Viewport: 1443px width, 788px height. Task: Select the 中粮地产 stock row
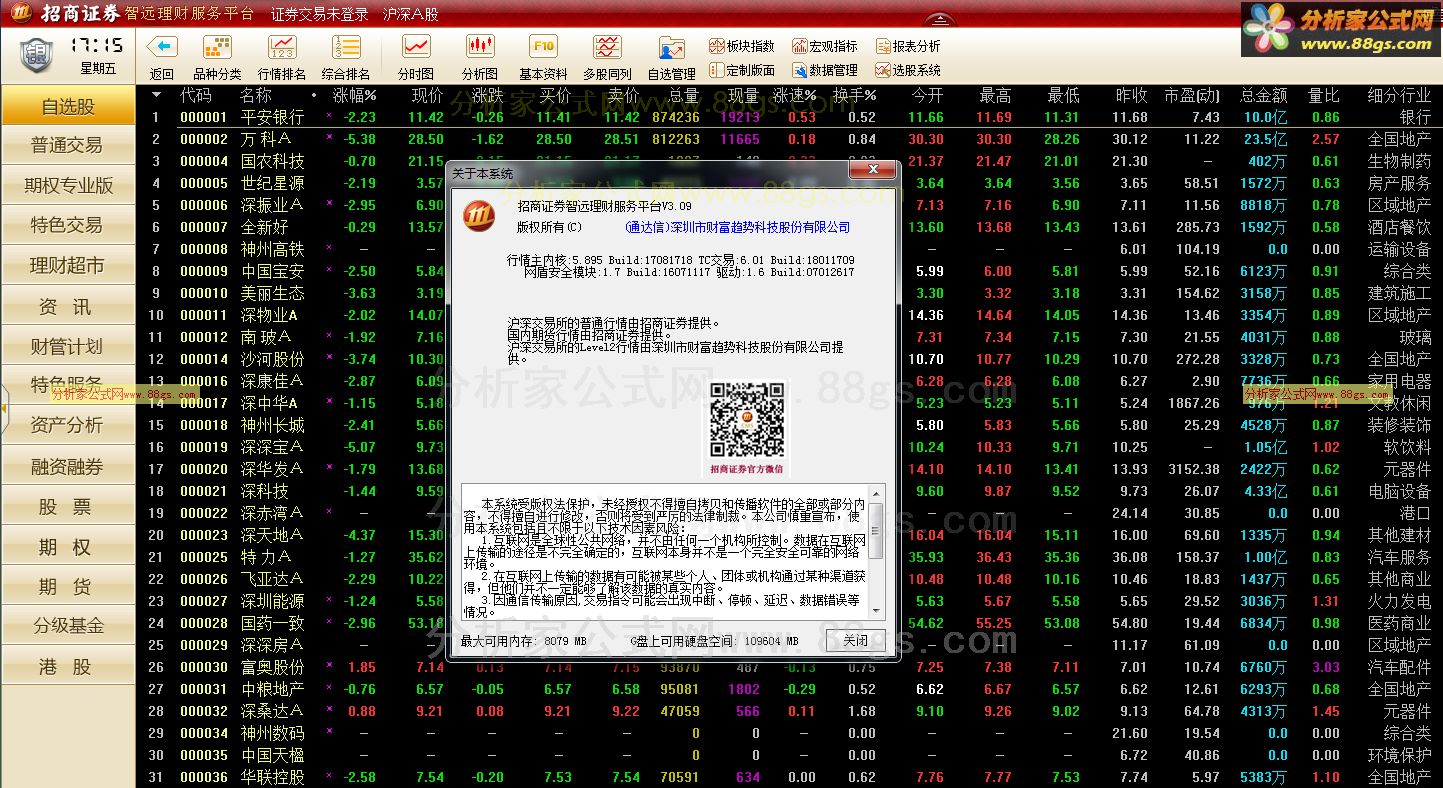coord(789,689)
